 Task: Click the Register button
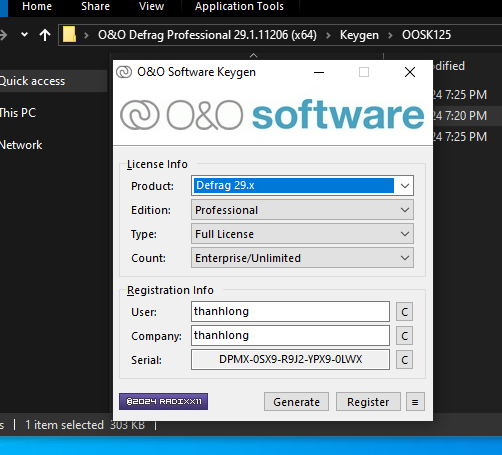tap(368, 402)
